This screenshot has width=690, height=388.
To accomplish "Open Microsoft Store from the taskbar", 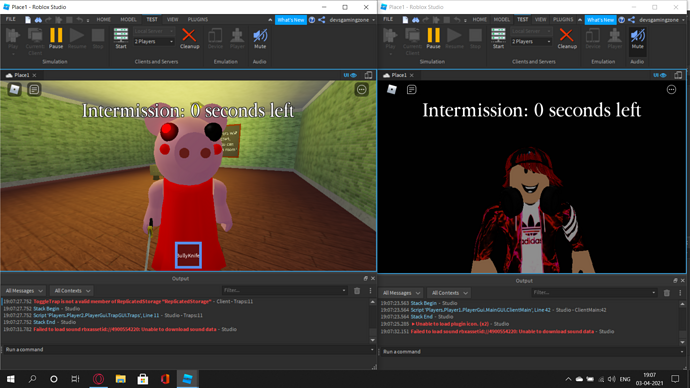I will [143, 379].
